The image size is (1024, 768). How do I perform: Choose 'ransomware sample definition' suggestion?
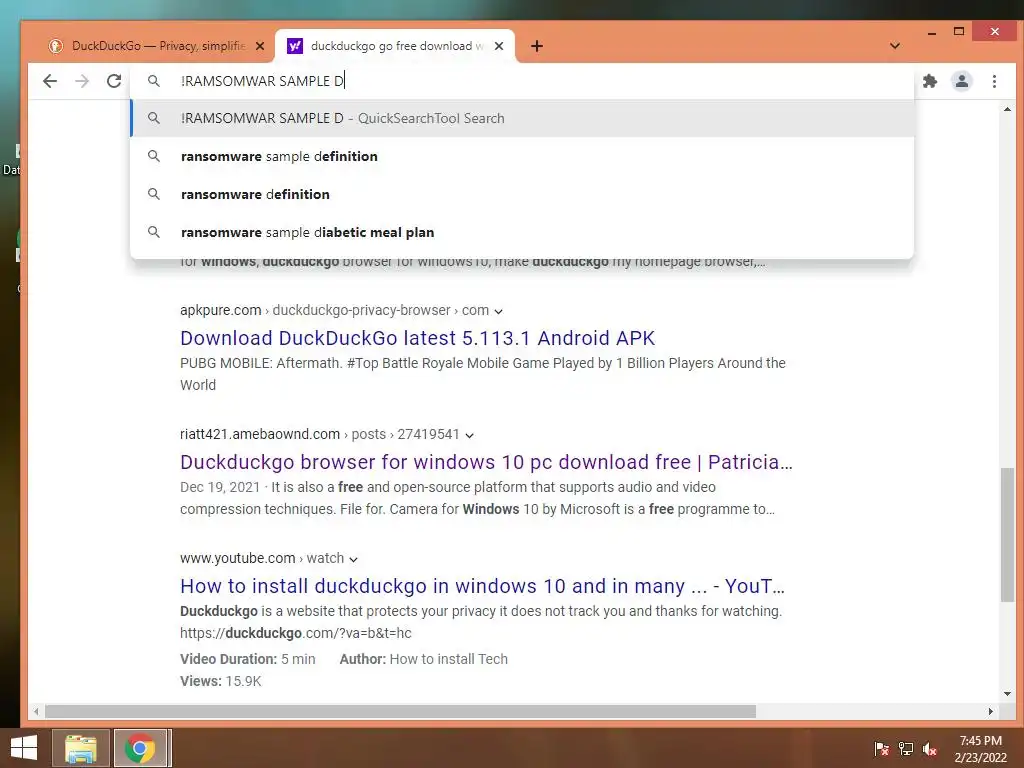[522, 156]
